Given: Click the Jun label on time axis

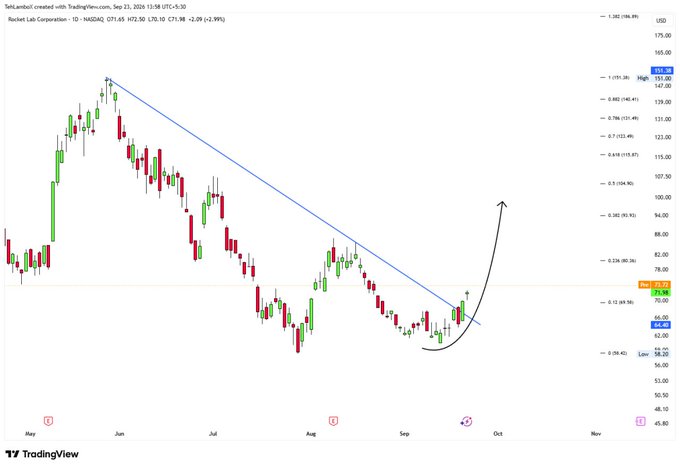Looking at the screenshot, I should pos(119,433).
